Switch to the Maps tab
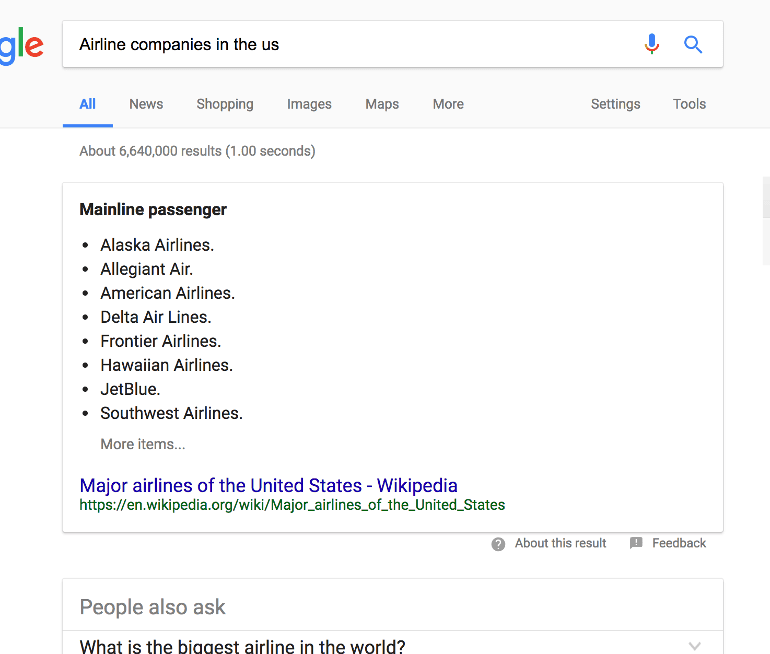770x654 pixels. [382, 104]
